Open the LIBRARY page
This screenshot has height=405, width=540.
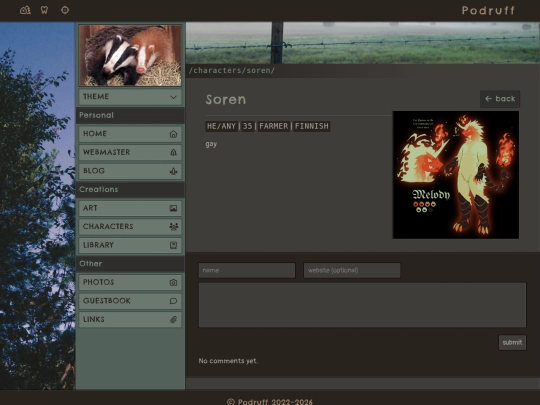[x=130, y=245]
